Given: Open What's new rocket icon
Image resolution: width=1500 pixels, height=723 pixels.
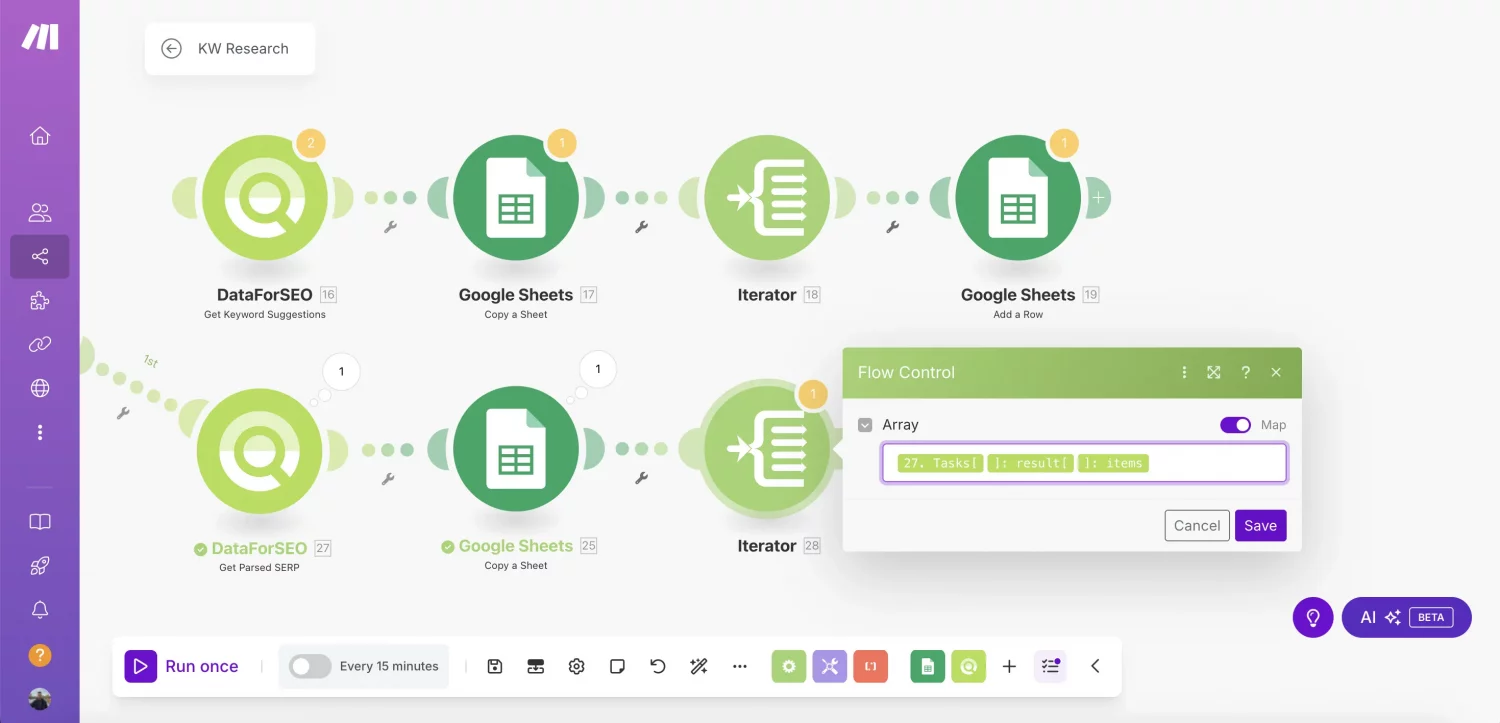Looking at the screenshot, I should [40, 566].
